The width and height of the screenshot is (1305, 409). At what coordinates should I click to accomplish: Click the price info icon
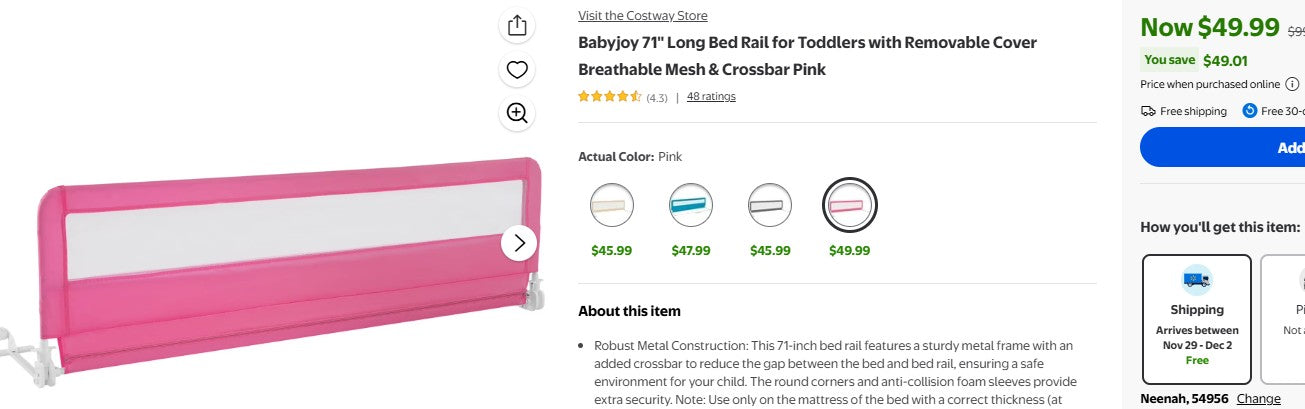(x=1292, y=84)
